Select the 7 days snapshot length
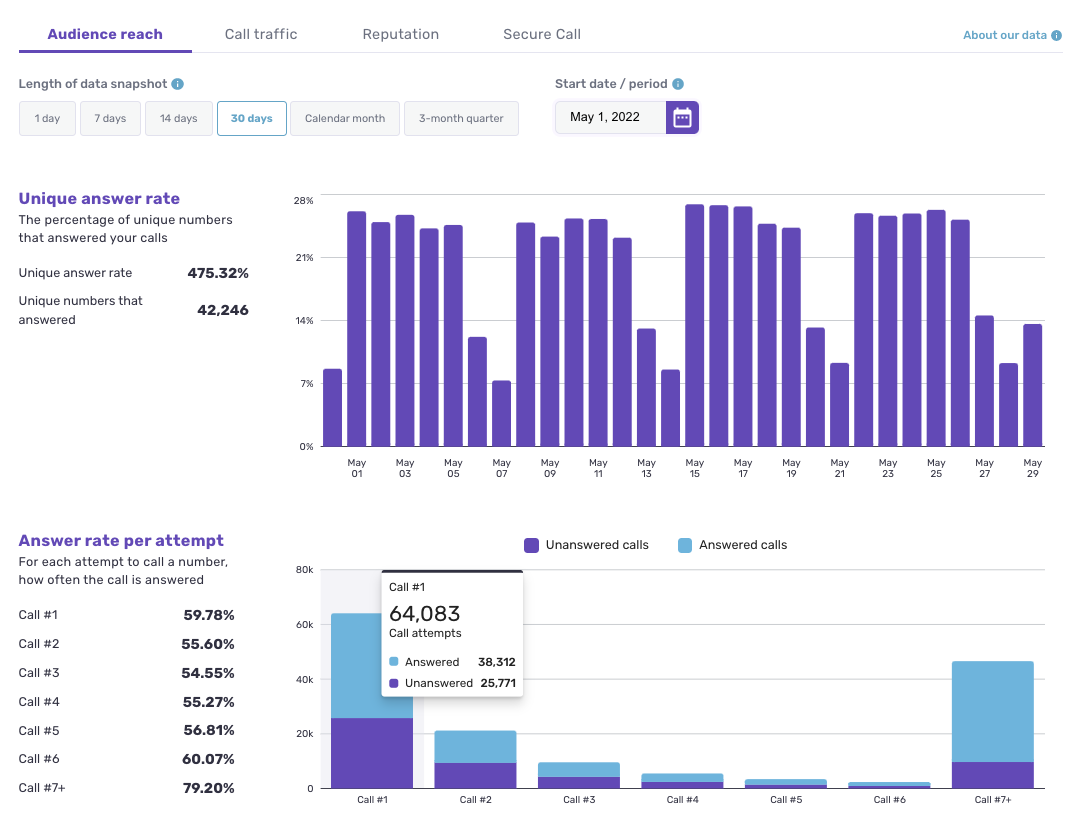1090x825 pixels. click(x=110, y=118)
